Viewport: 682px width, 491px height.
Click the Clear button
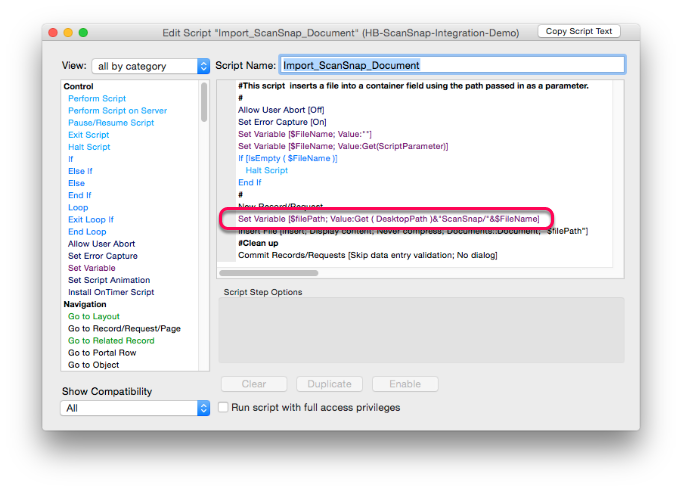(254, 384)
